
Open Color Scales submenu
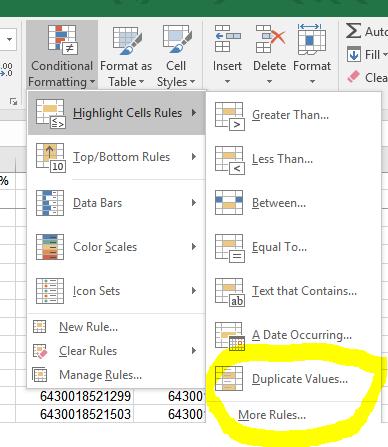116,247
